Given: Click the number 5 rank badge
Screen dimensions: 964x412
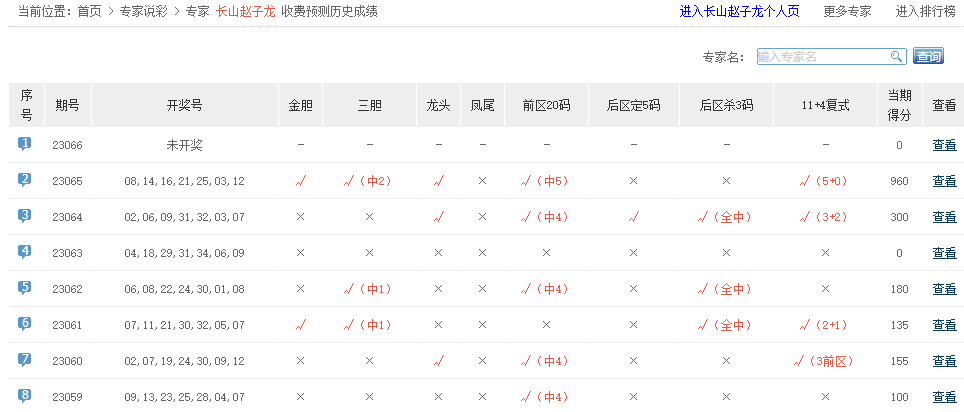Looking at the screenshot, I should pyautogui.click(x=25, y=288).
